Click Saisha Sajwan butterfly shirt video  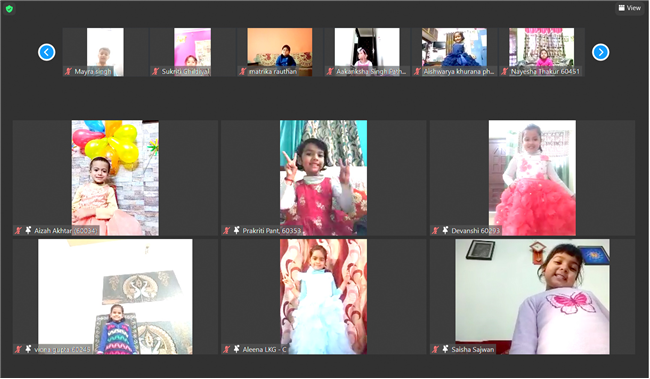pos(532,296)
